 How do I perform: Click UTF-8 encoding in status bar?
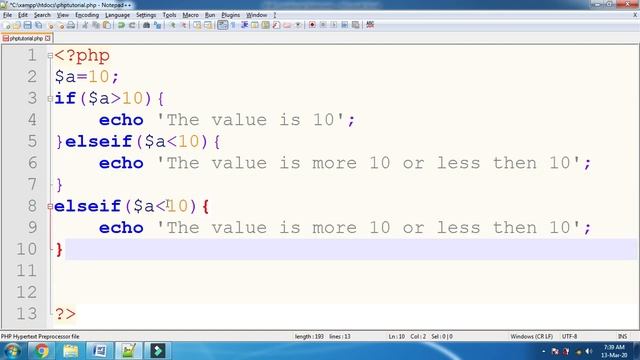pos(569,336)
